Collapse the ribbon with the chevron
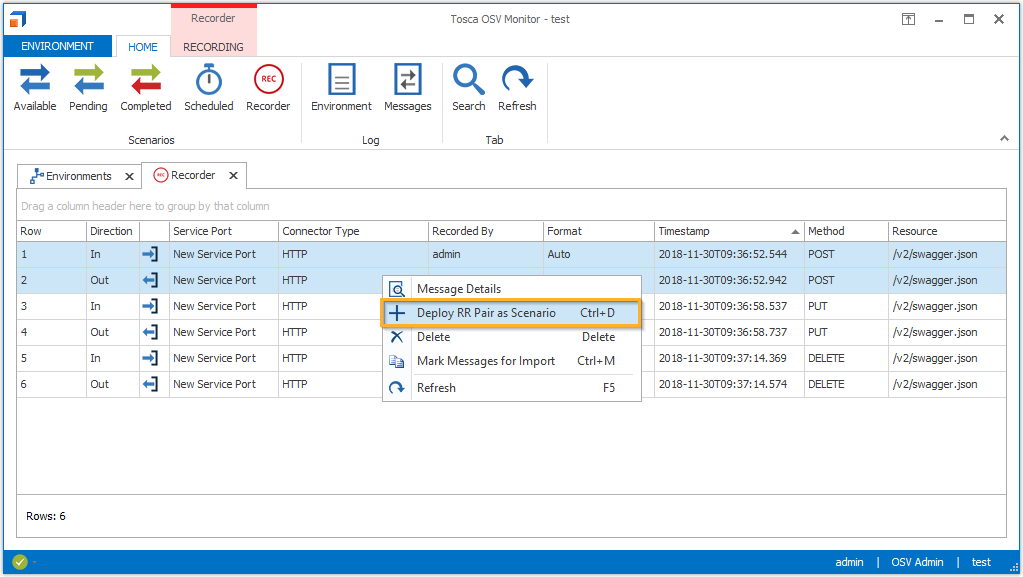The height and width of the screenshot is (577, 1023). pyautogui.click(x=1003, y=138)
